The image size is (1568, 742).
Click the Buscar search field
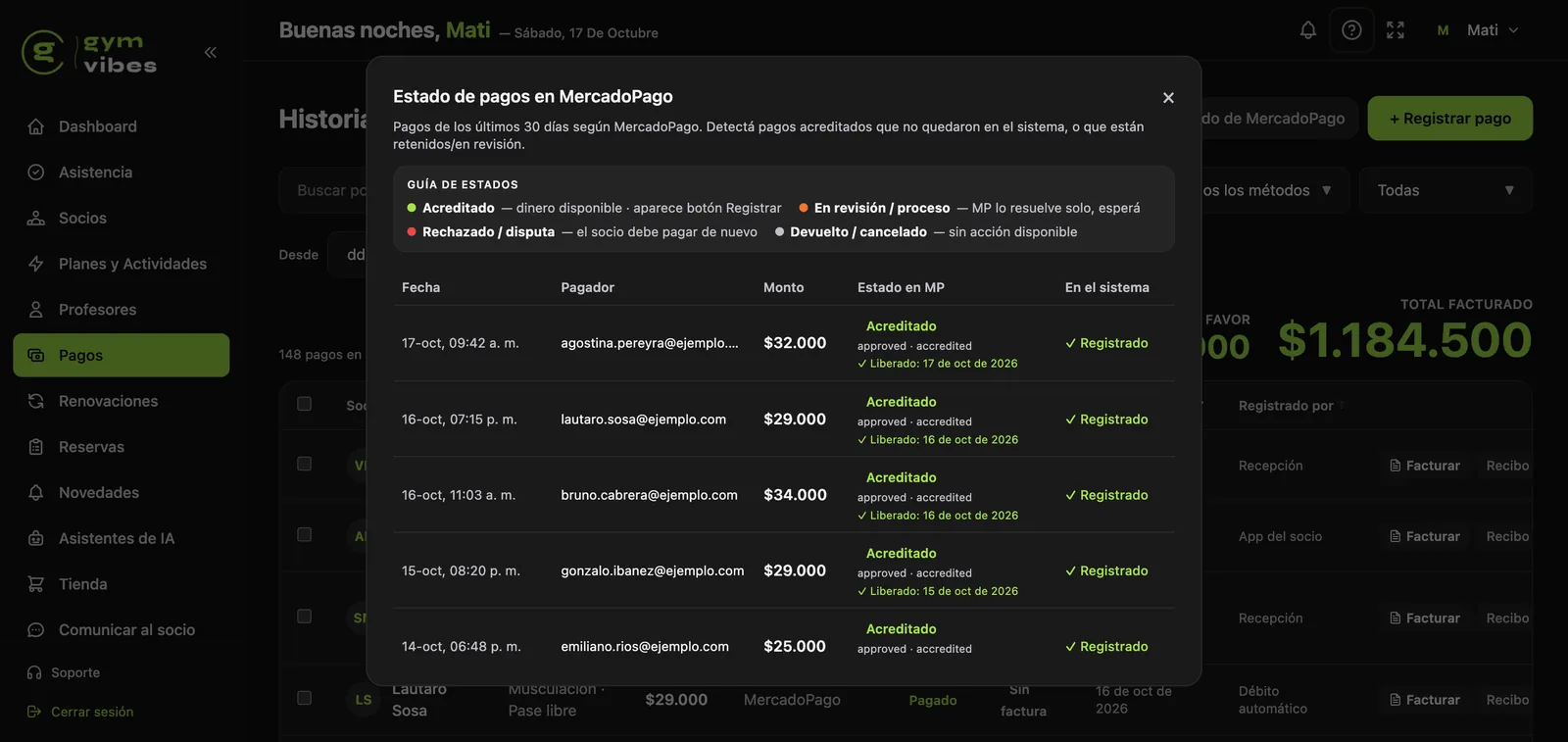point(324,190)
